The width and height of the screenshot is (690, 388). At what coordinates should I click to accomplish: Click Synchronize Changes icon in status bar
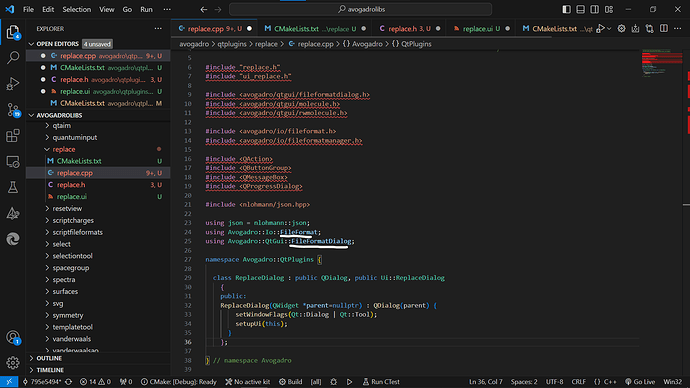69,382
